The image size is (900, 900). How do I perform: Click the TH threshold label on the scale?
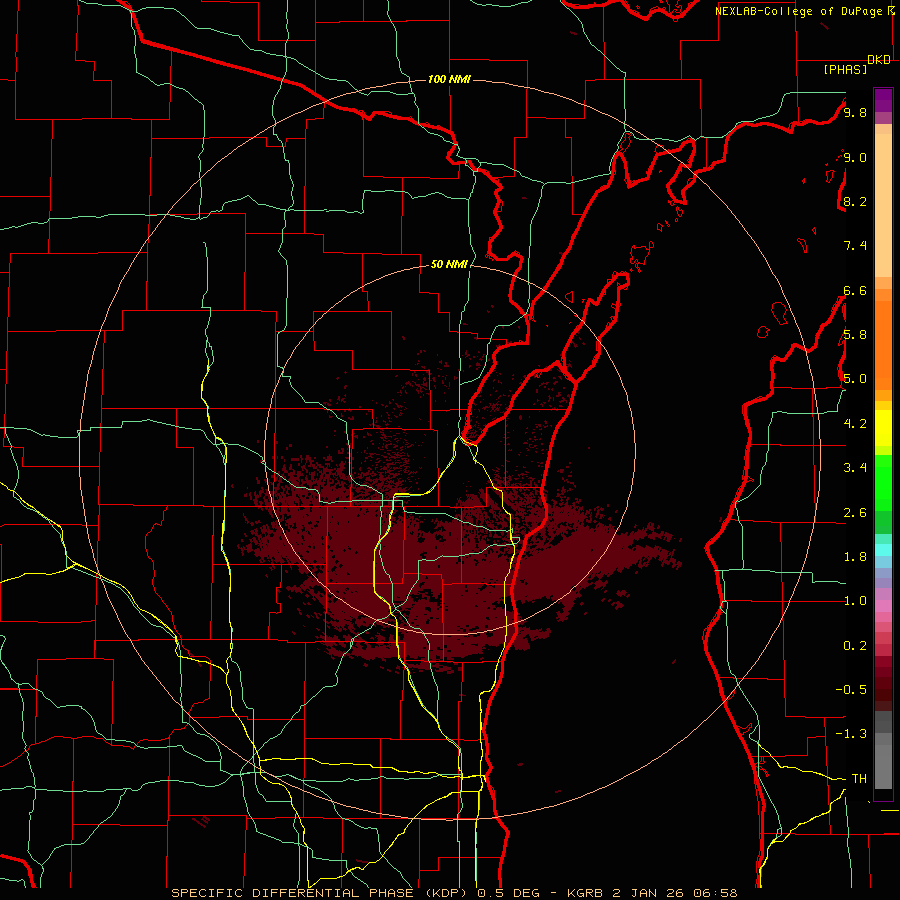(x=859, y=778)
